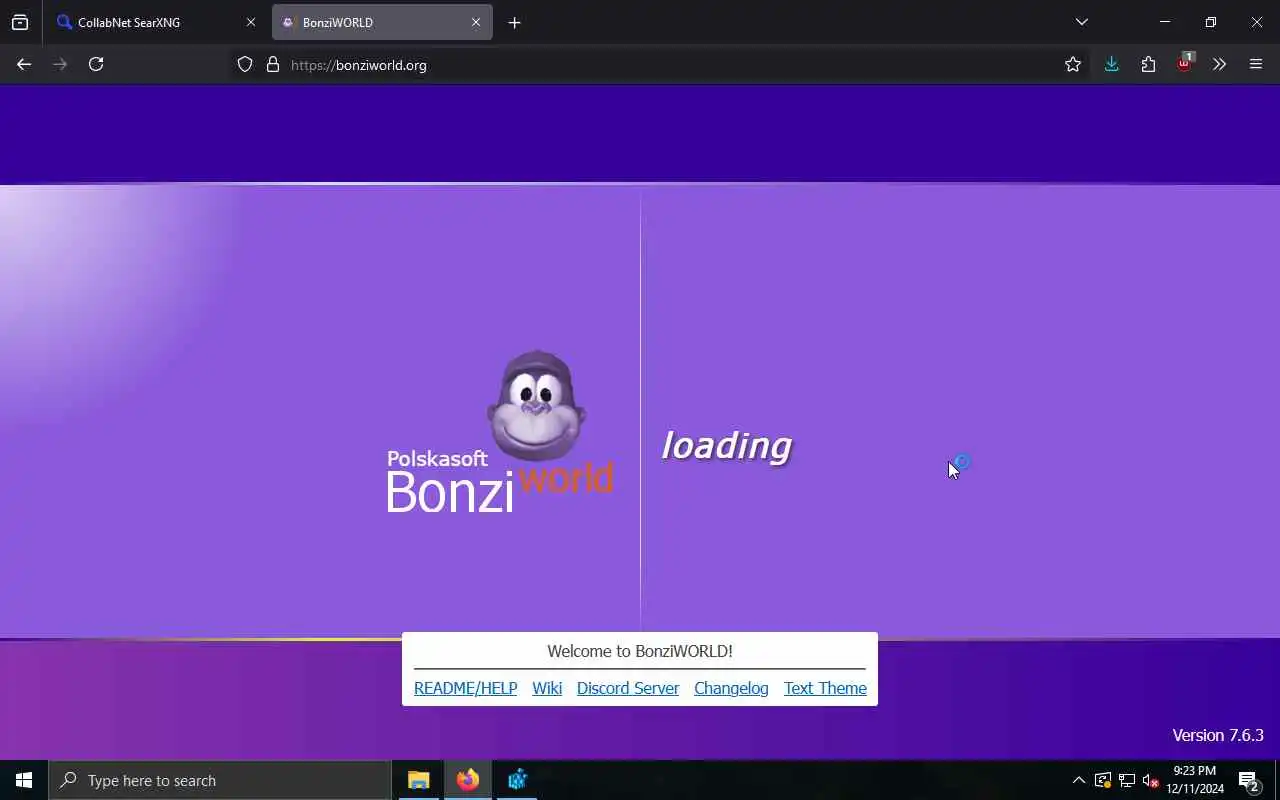Click the muted volume tray icon
1280x800 pixels.
pos(1150,780)
